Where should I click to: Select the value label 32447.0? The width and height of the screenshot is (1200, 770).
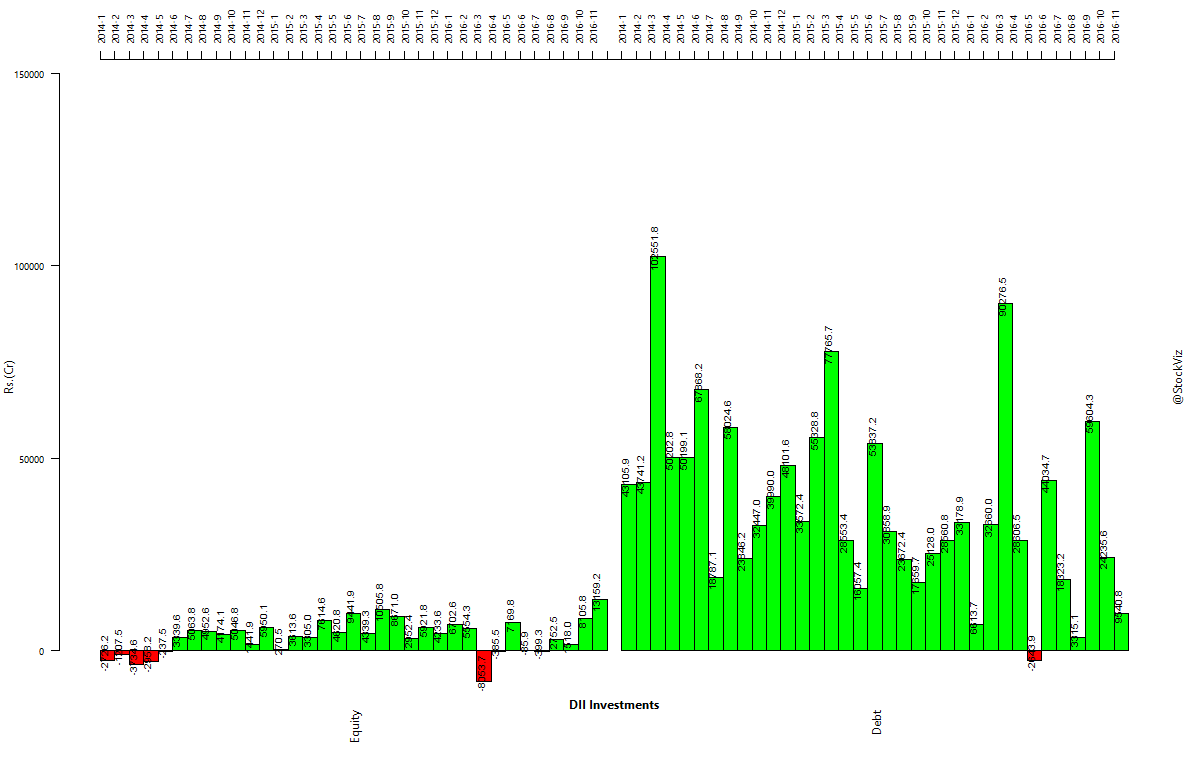pos(757,520)
